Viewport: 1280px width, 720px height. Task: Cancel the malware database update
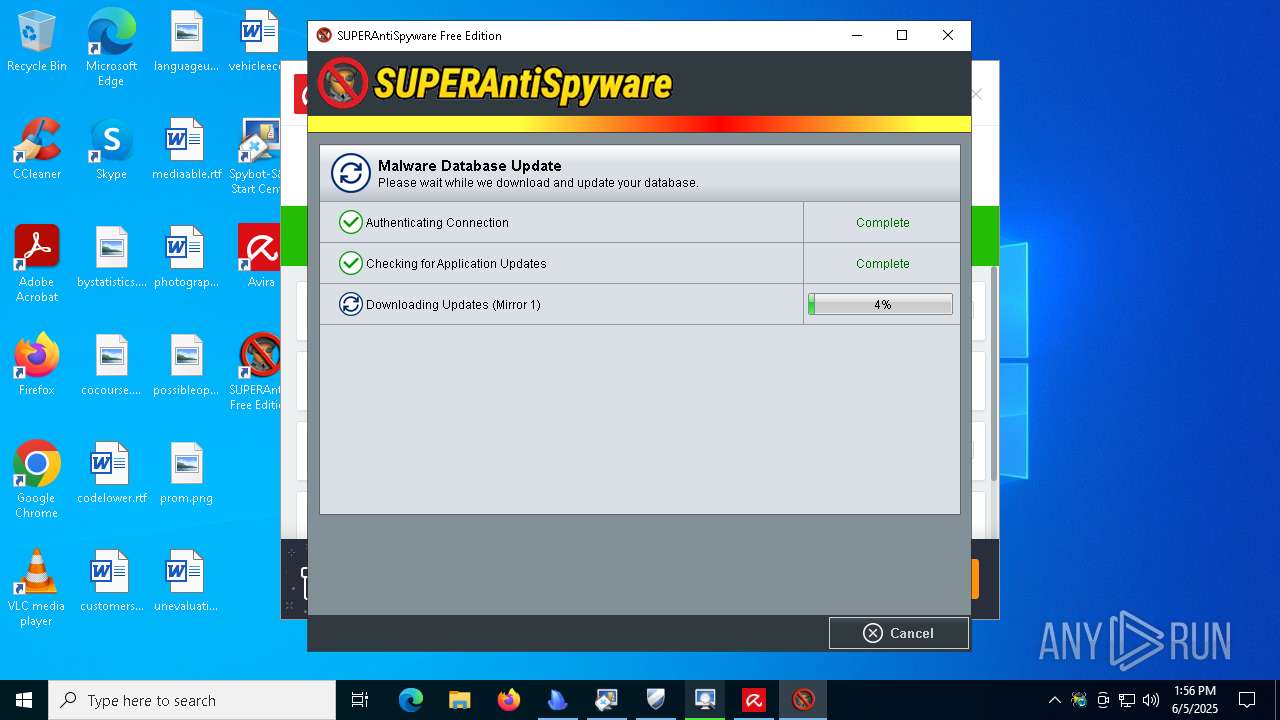[898, 633]
